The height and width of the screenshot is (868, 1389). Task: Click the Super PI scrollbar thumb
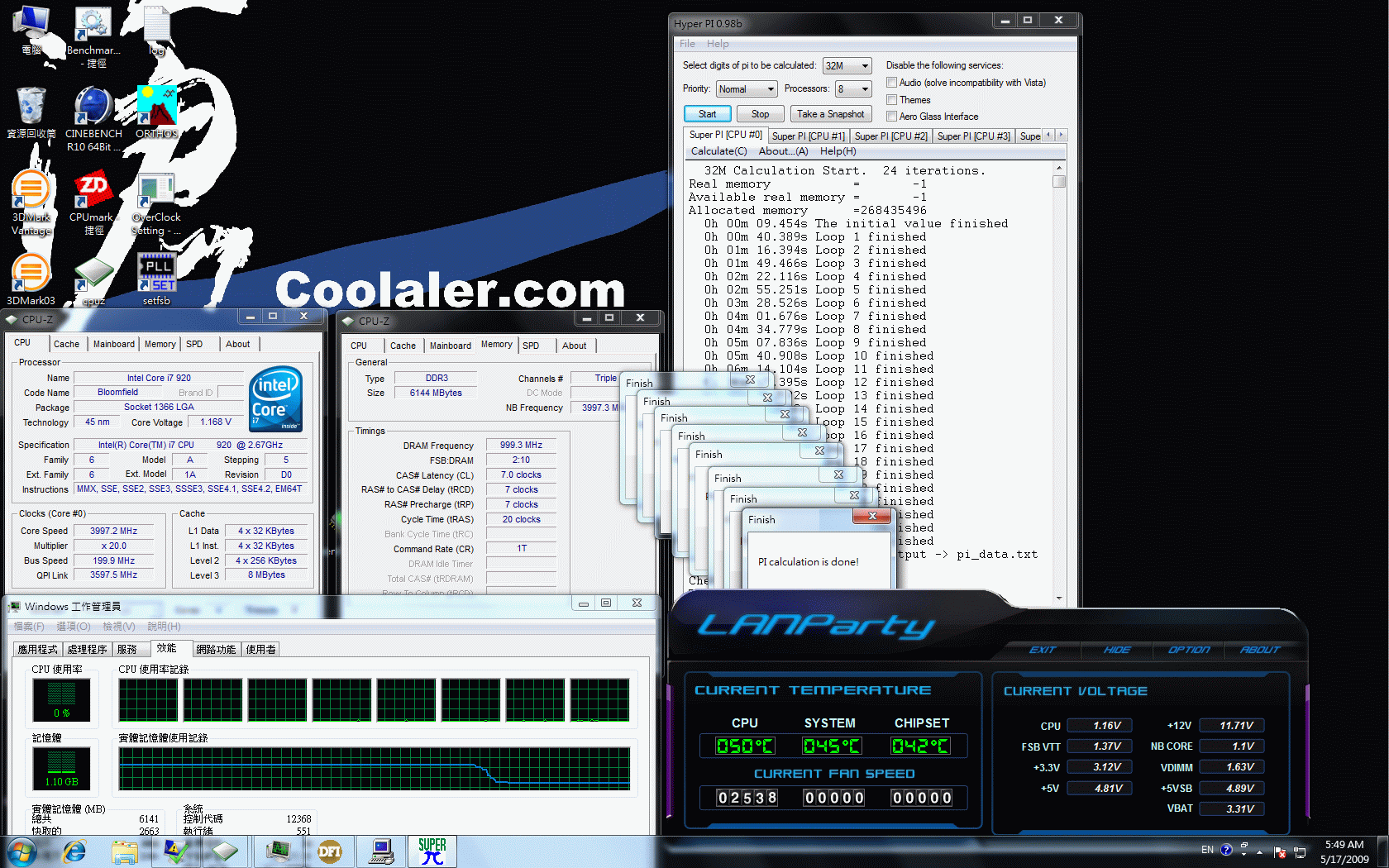(1059, 181)
